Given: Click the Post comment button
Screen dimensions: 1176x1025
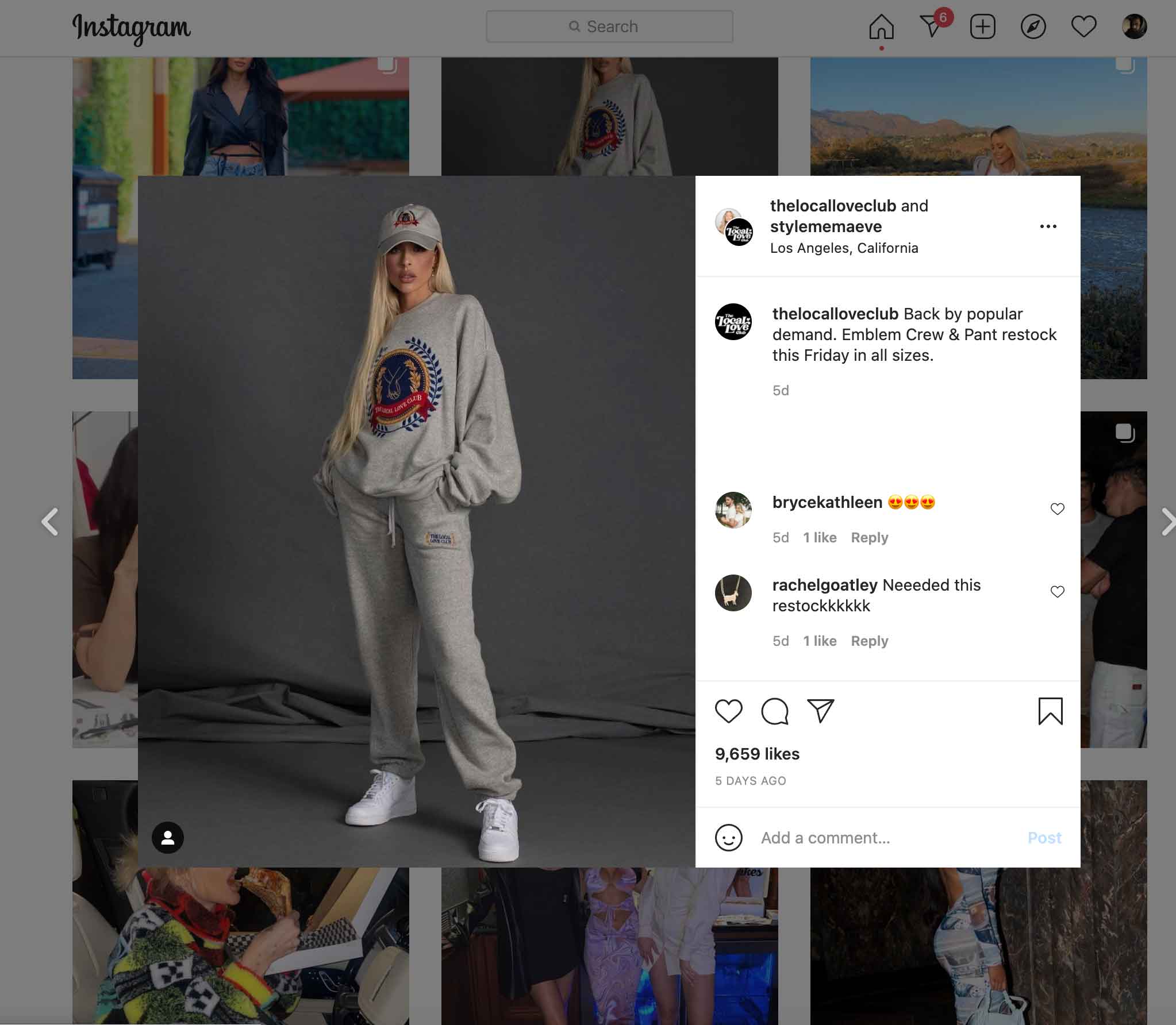Looking at the screenshot, I should coord(1044,838).
